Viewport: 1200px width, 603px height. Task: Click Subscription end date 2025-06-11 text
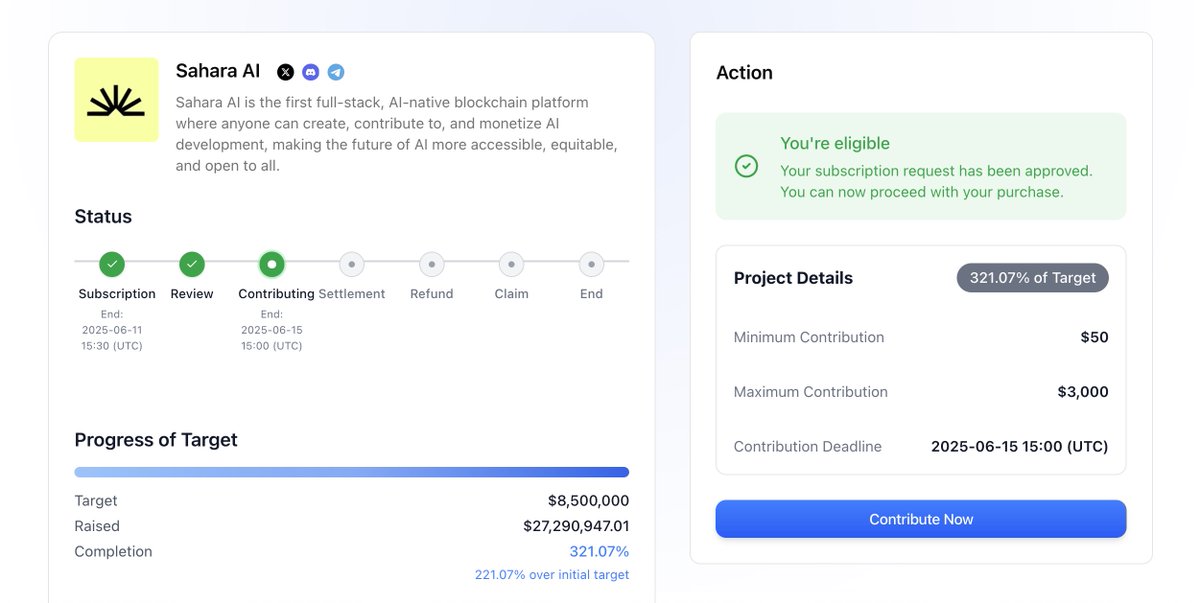[x=112, y=330]
